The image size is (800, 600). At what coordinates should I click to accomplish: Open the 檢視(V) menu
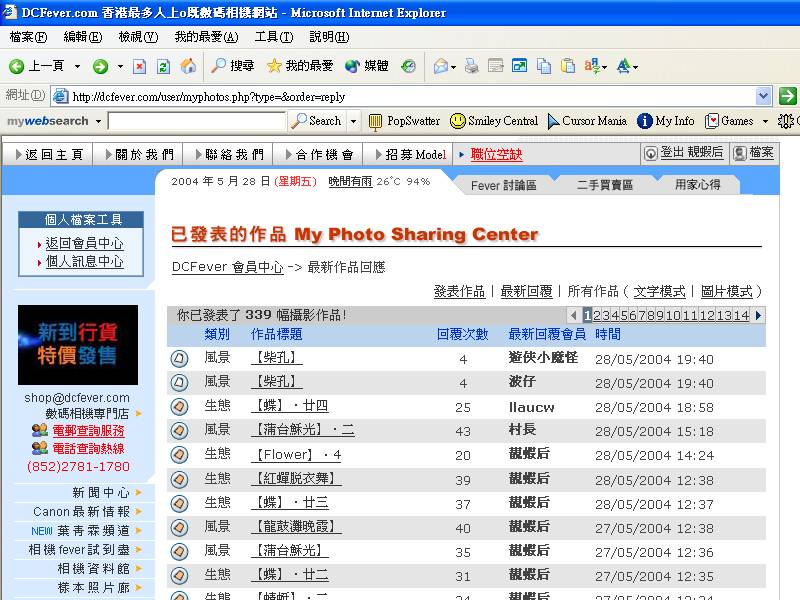[x=138, y=37]
